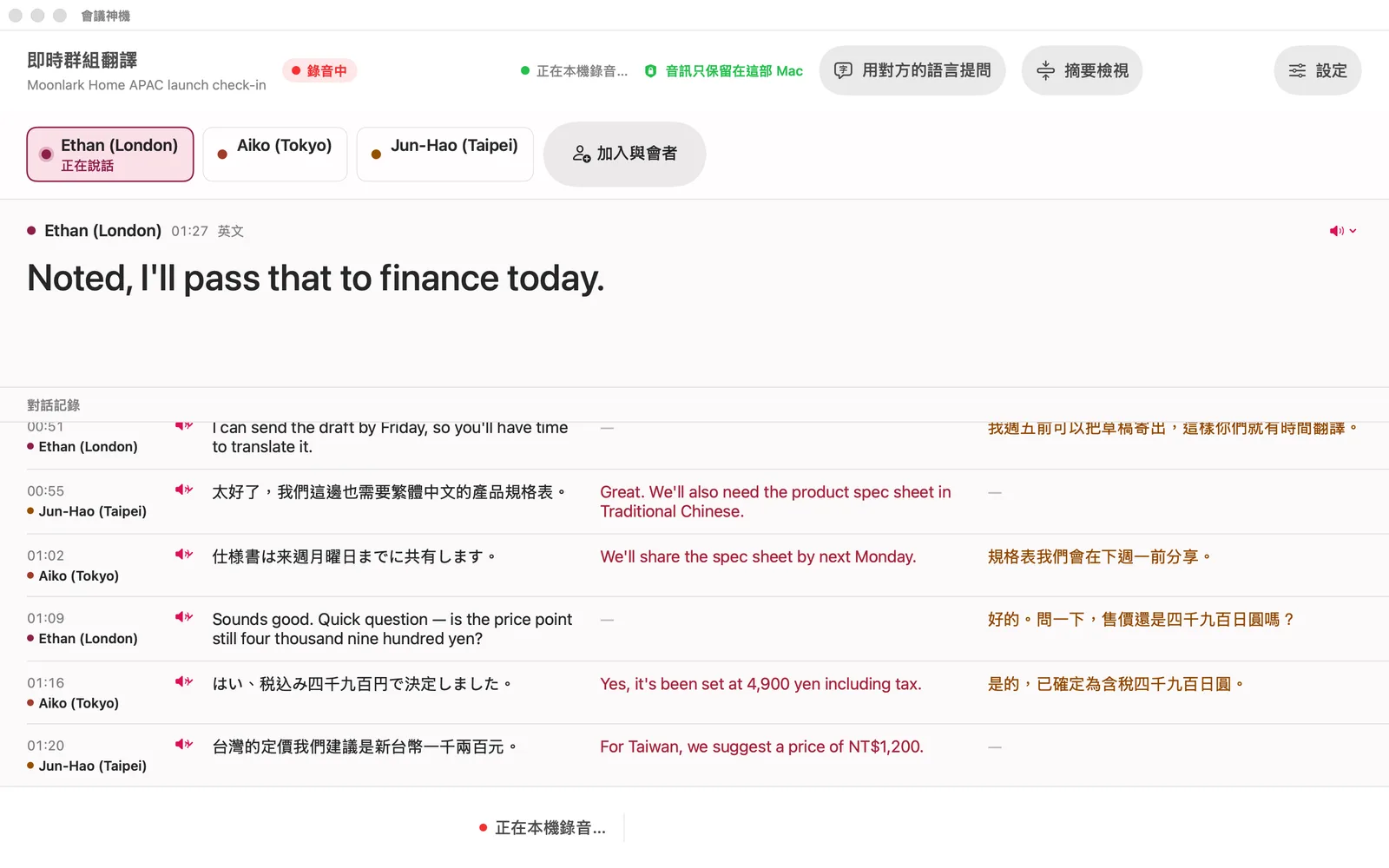The image size is (1389, 868).
Task: Click Chinese translation 規格表我們會在下週一前分享。
Action: click(x=1099, y=556)
